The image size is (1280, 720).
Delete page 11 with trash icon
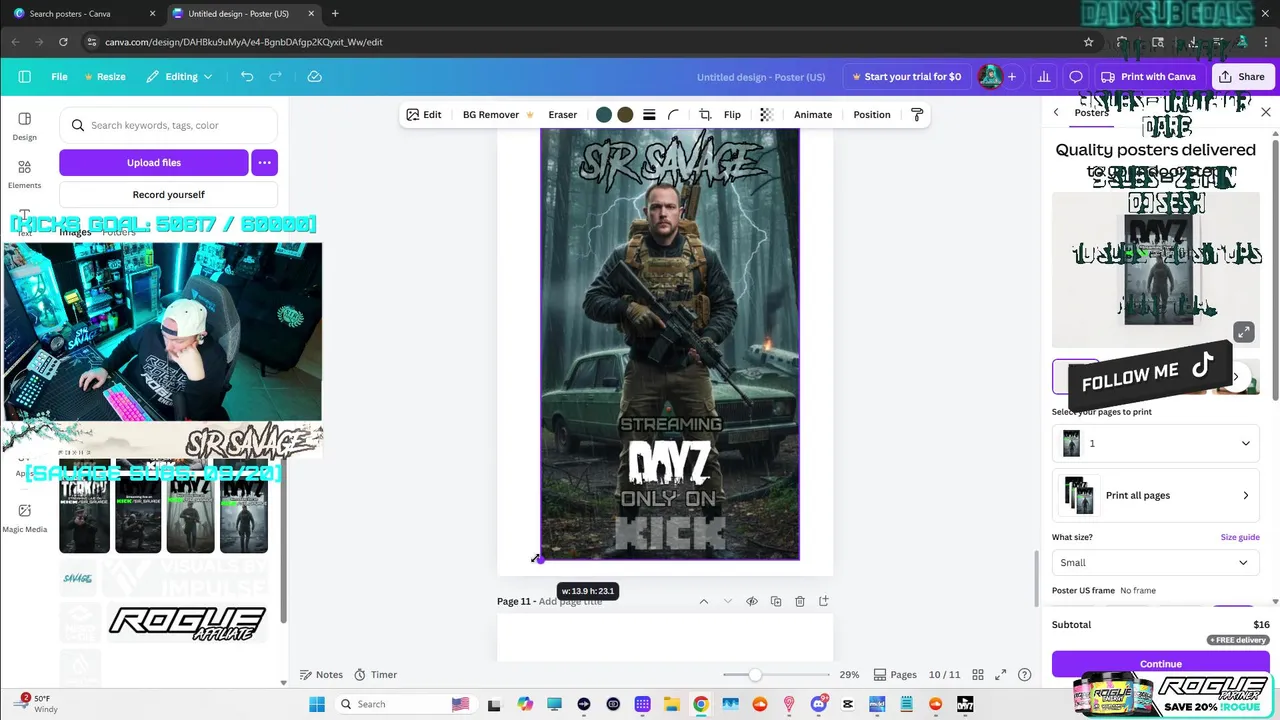(x=799, y=601)
